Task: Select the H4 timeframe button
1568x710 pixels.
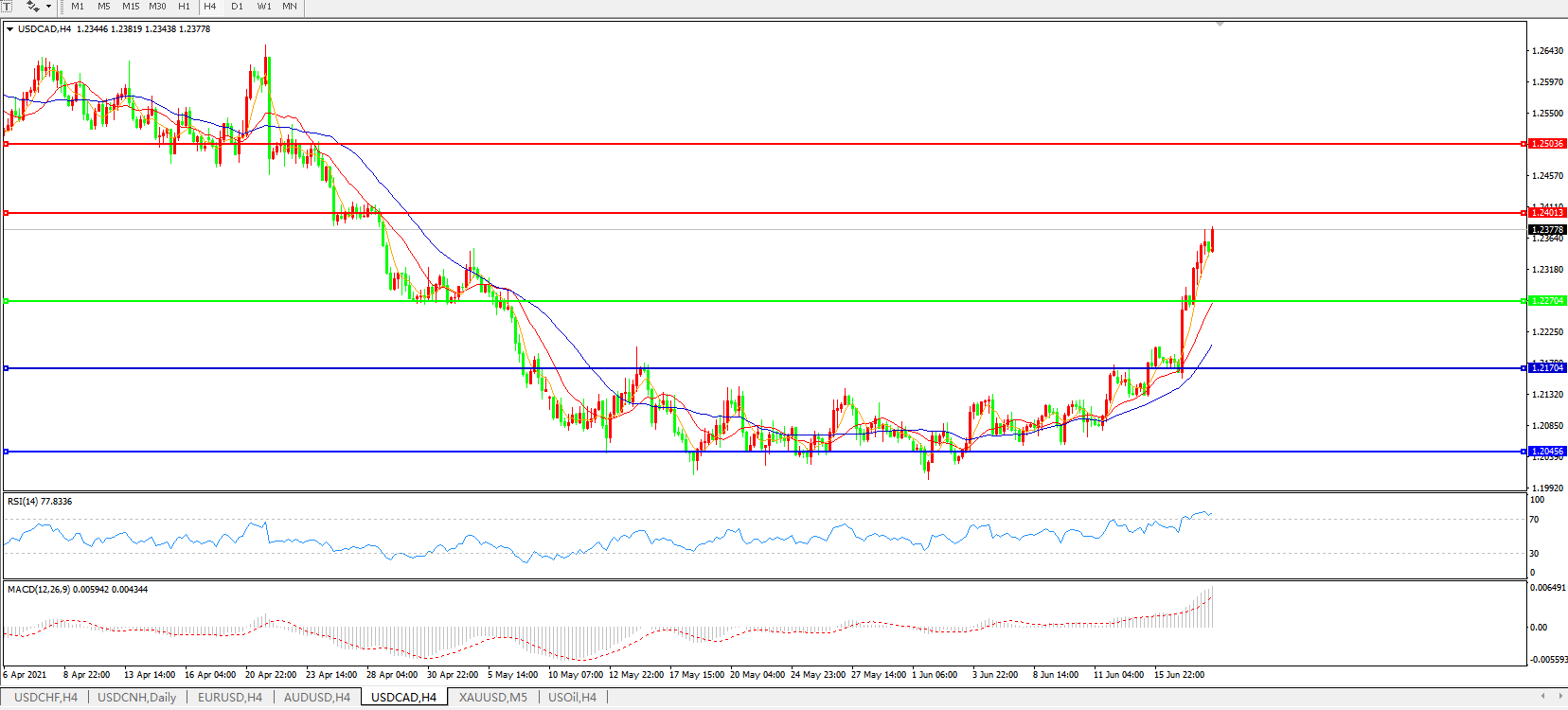Action: (210, 7)
